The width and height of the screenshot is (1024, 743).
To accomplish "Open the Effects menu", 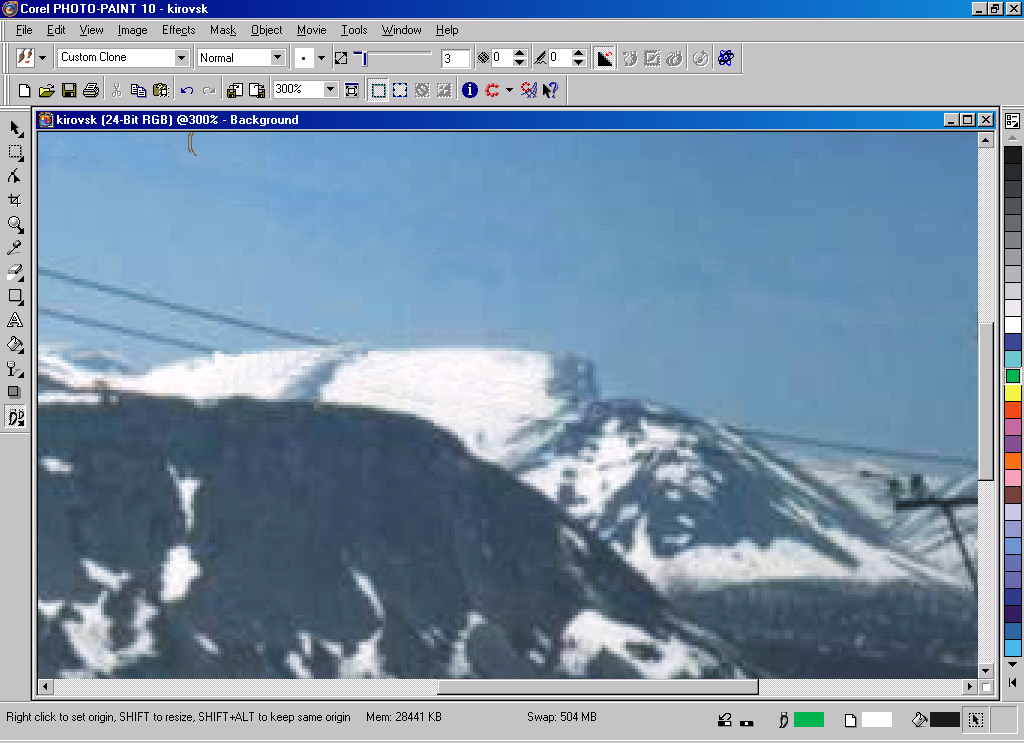I will tap(178, 30).
